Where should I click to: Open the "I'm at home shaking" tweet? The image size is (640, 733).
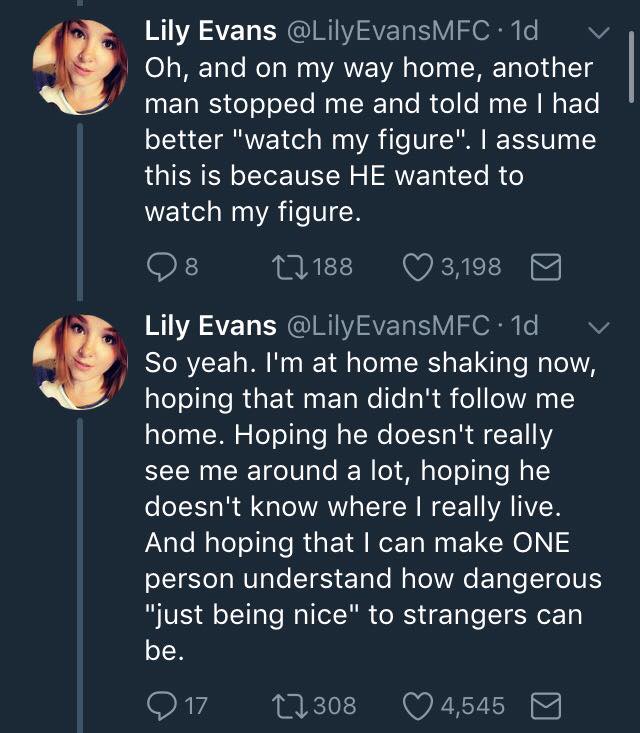(370, 488)
